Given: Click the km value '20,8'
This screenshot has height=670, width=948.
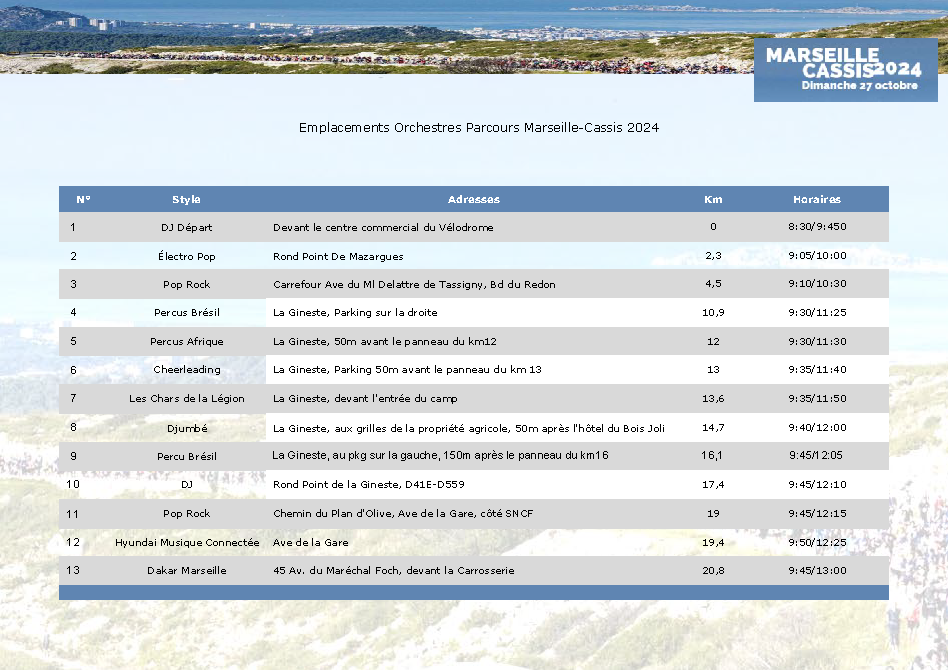Looking at the screenshot, I should (x=713, y=570).
